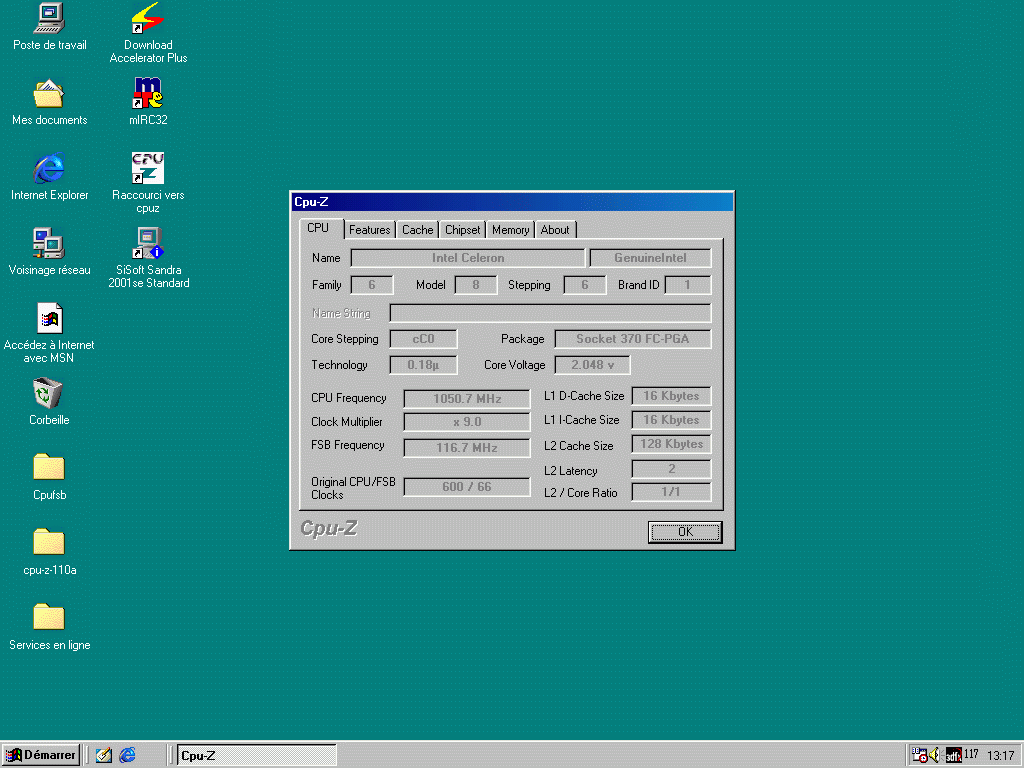The height and width of the screenshot is (768, 1024).
Task: Click the Clock Multiplier value x 9.0
Action: click(467, 422)
